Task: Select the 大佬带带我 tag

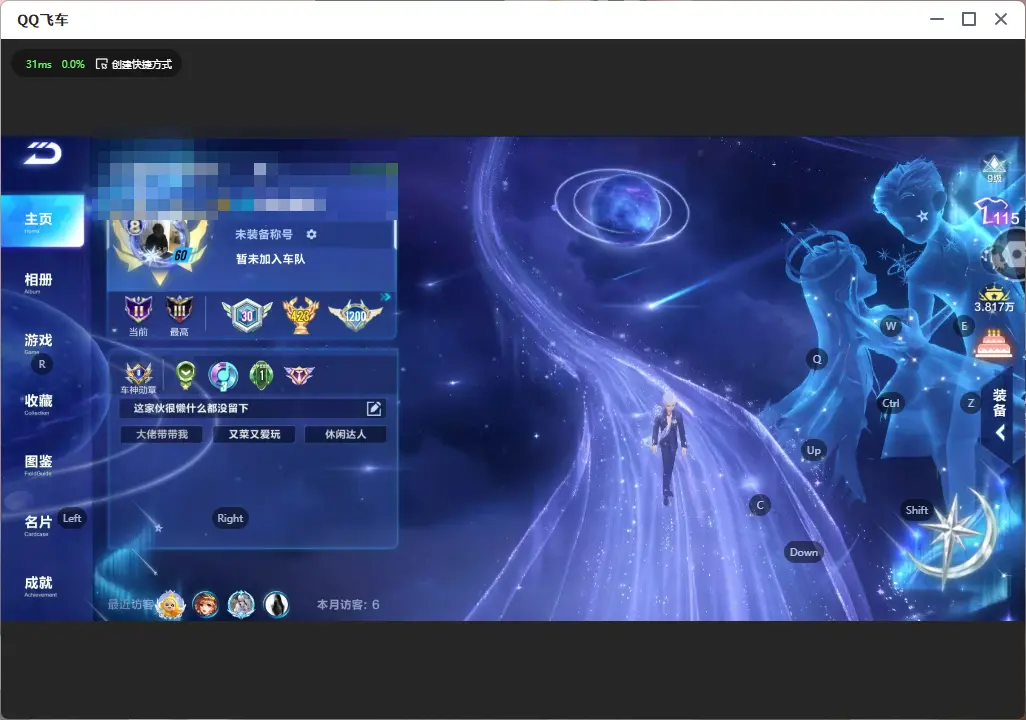Action: 162,434
